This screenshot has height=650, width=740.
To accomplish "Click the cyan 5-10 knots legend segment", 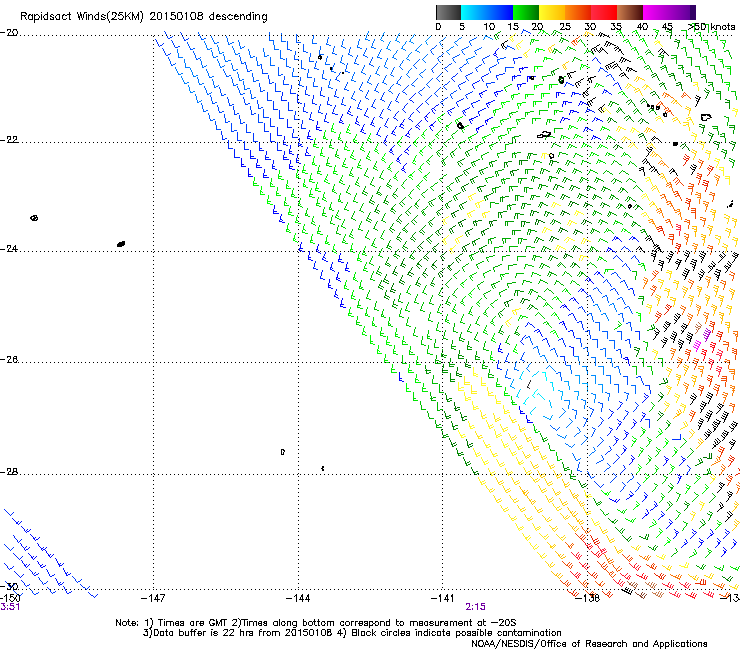I will click(x=474, y=12).
